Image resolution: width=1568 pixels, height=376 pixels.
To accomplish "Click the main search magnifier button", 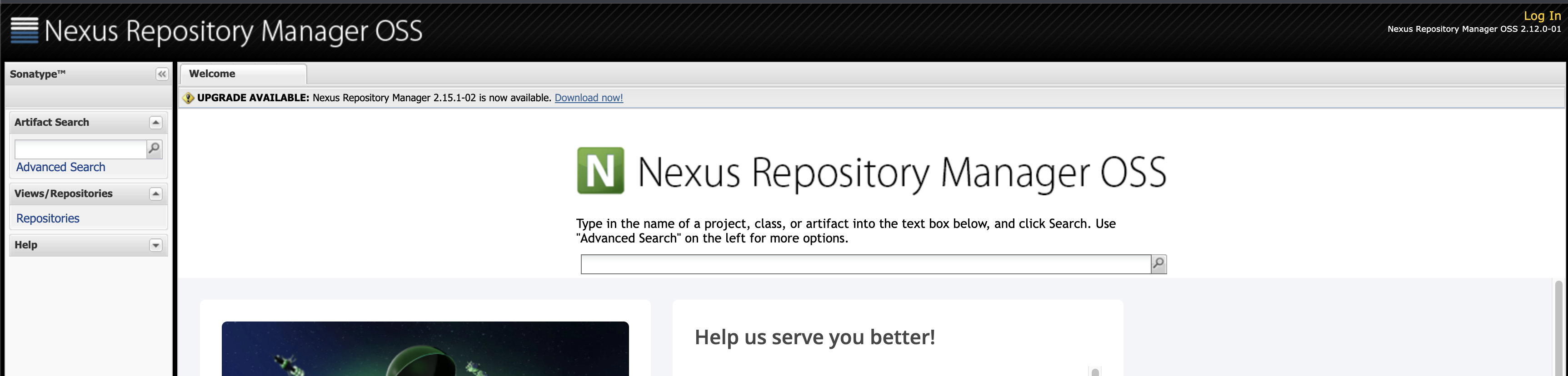I will tap(1159, 264).
